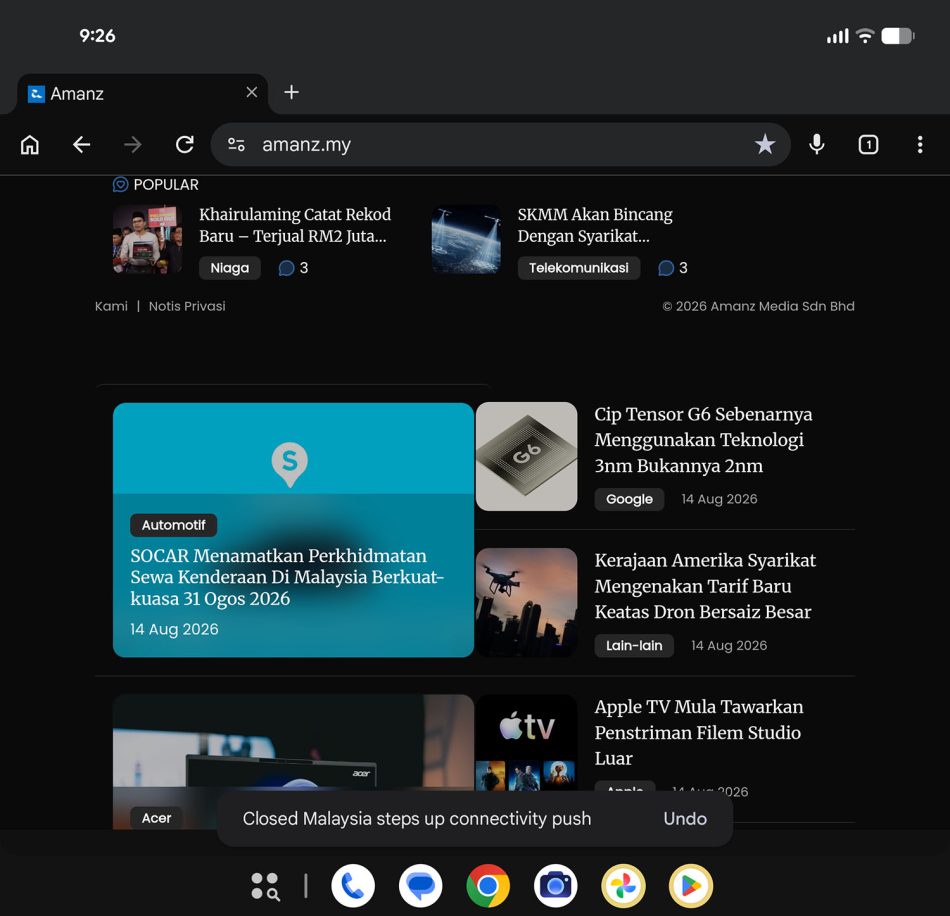The height and width of the screenshot is (916, 950).
Task: Click the Khairulaming article thumbnail
Action: (147, 239)
